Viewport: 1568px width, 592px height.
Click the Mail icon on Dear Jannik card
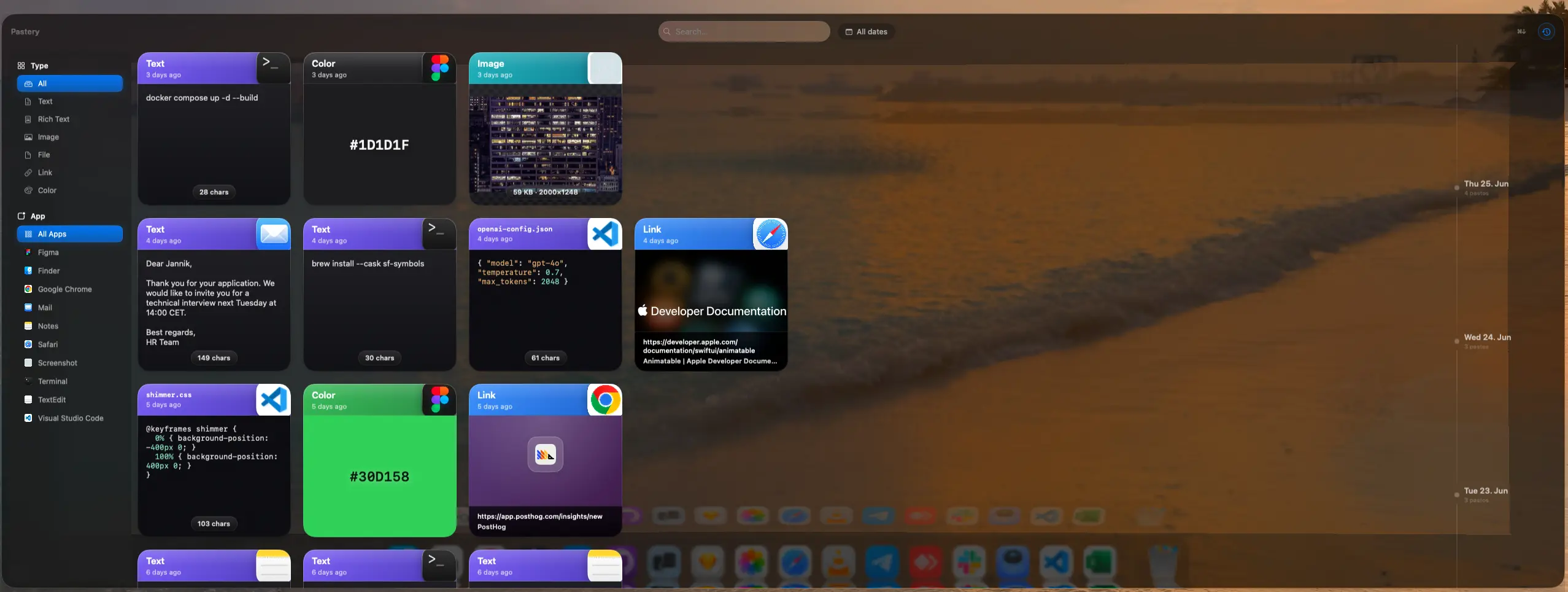coord(273,234)
